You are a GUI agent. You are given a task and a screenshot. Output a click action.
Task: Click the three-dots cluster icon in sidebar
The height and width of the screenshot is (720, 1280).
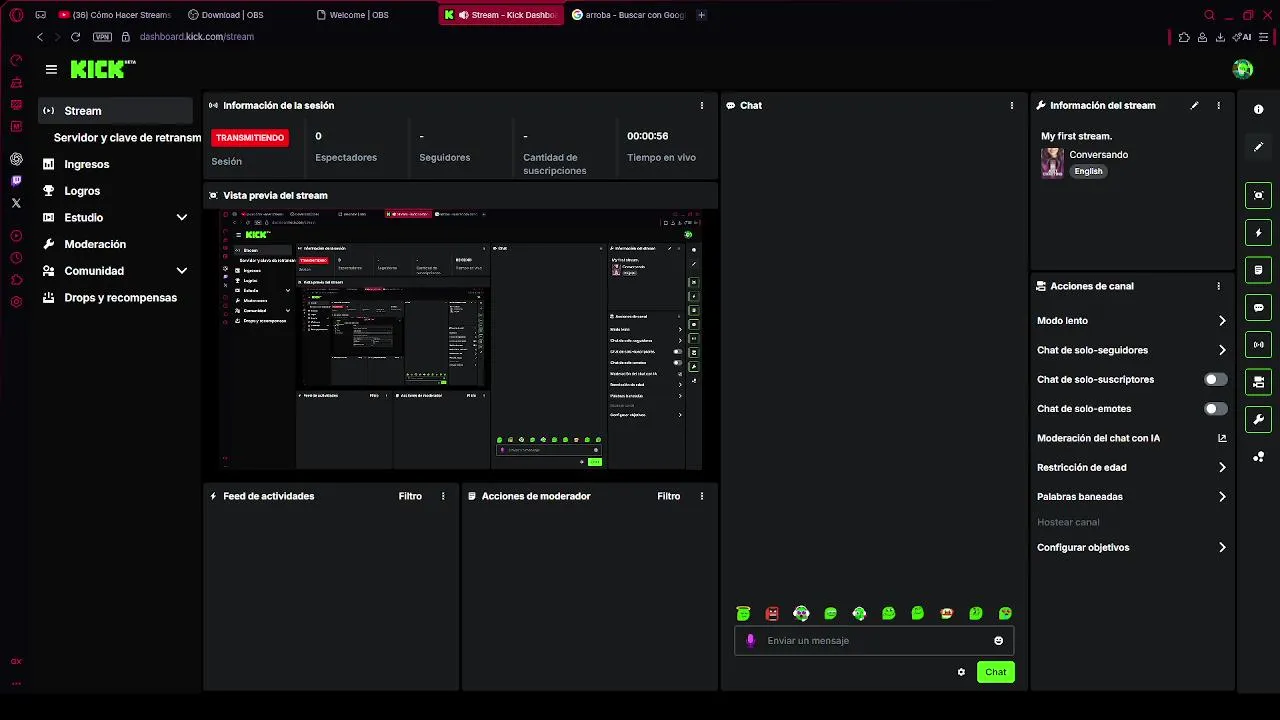coord(1259,457)
